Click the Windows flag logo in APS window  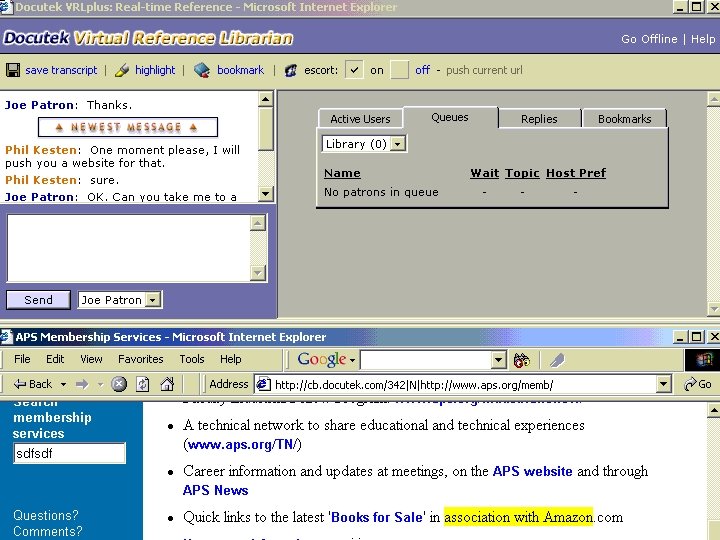[x=703, y=360]
